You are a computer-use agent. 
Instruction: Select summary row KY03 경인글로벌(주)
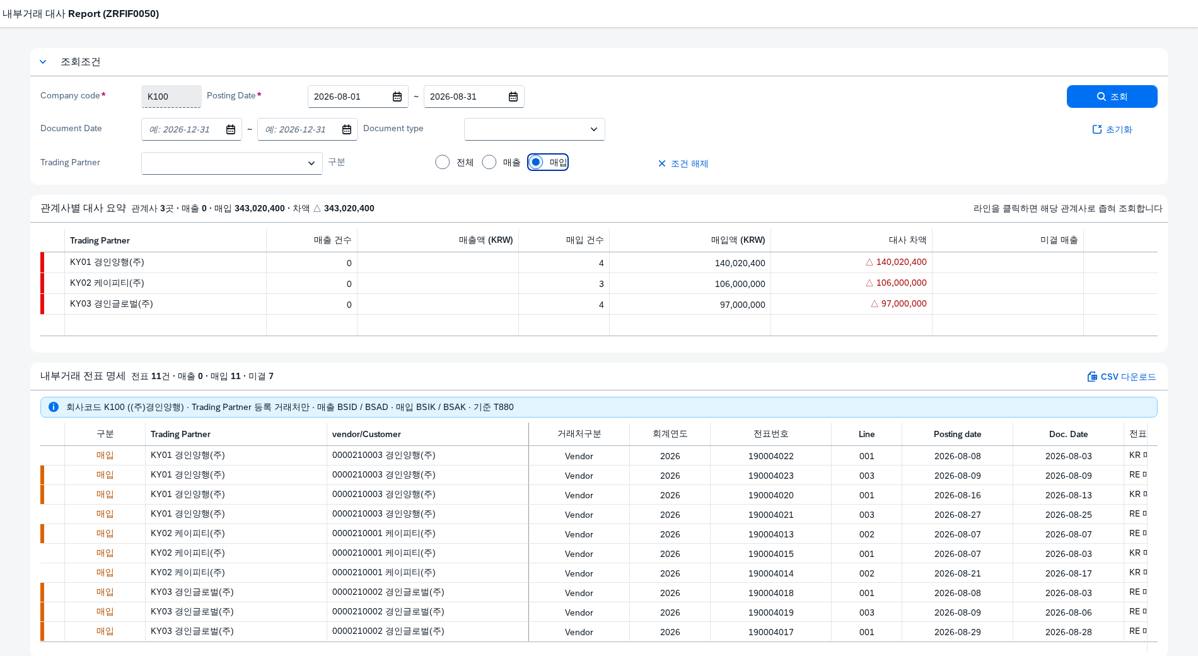click(x=598, y=304)
